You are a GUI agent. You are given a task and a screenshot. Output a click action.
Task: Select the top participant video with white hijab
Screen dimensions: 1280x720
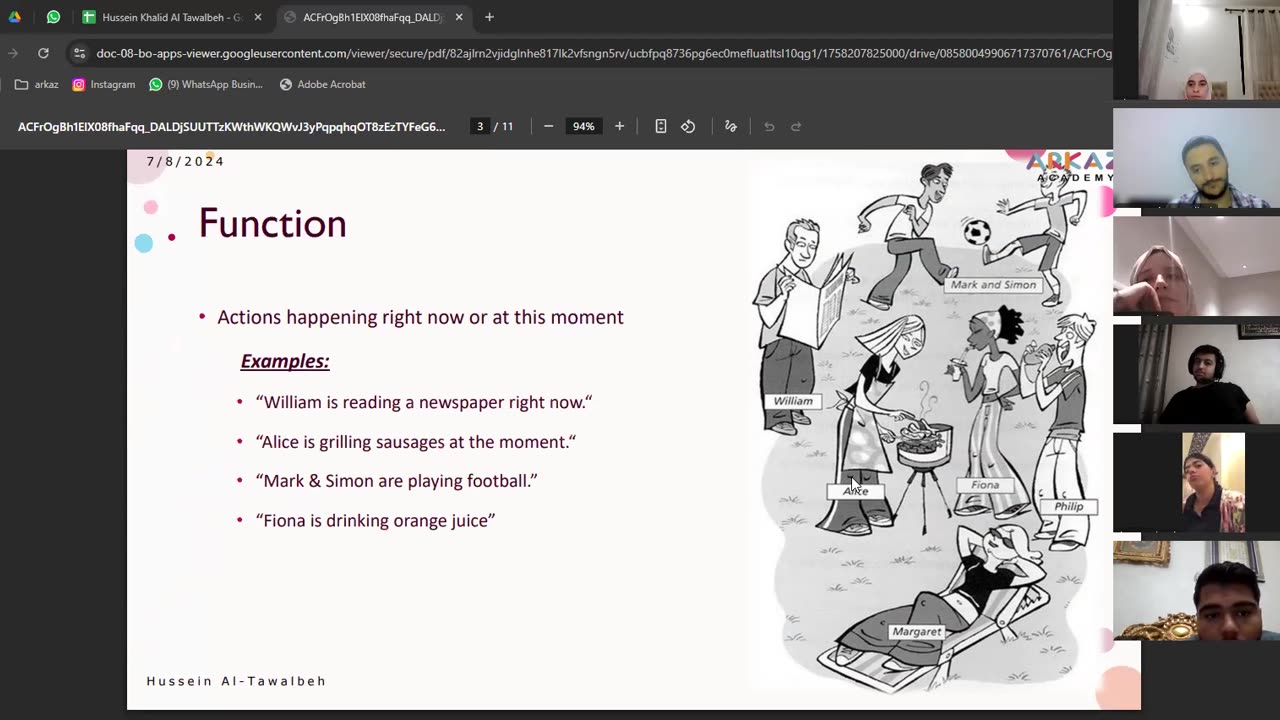click(1196, 50)
